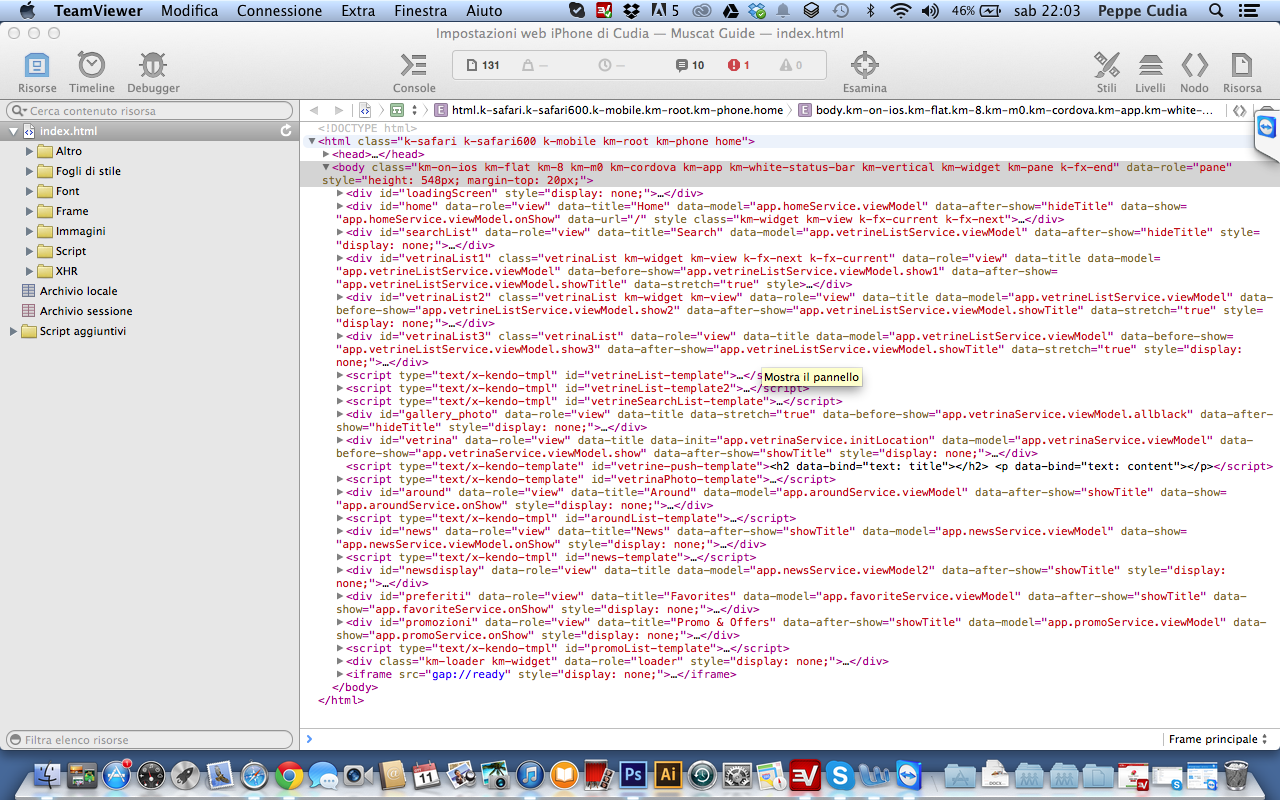
Task: Click the Filtra elenco risorse field
Action: [x=150, y=740]
